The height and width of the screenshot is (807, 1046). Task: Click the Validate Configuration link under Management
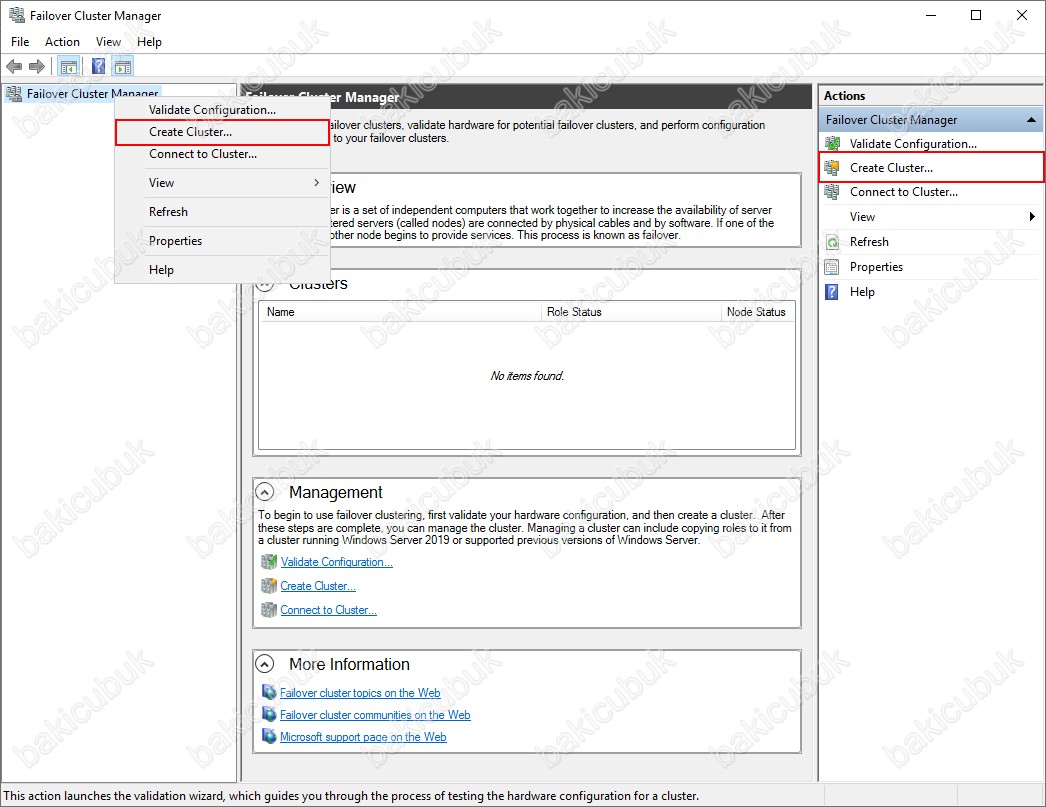(336, 562)
